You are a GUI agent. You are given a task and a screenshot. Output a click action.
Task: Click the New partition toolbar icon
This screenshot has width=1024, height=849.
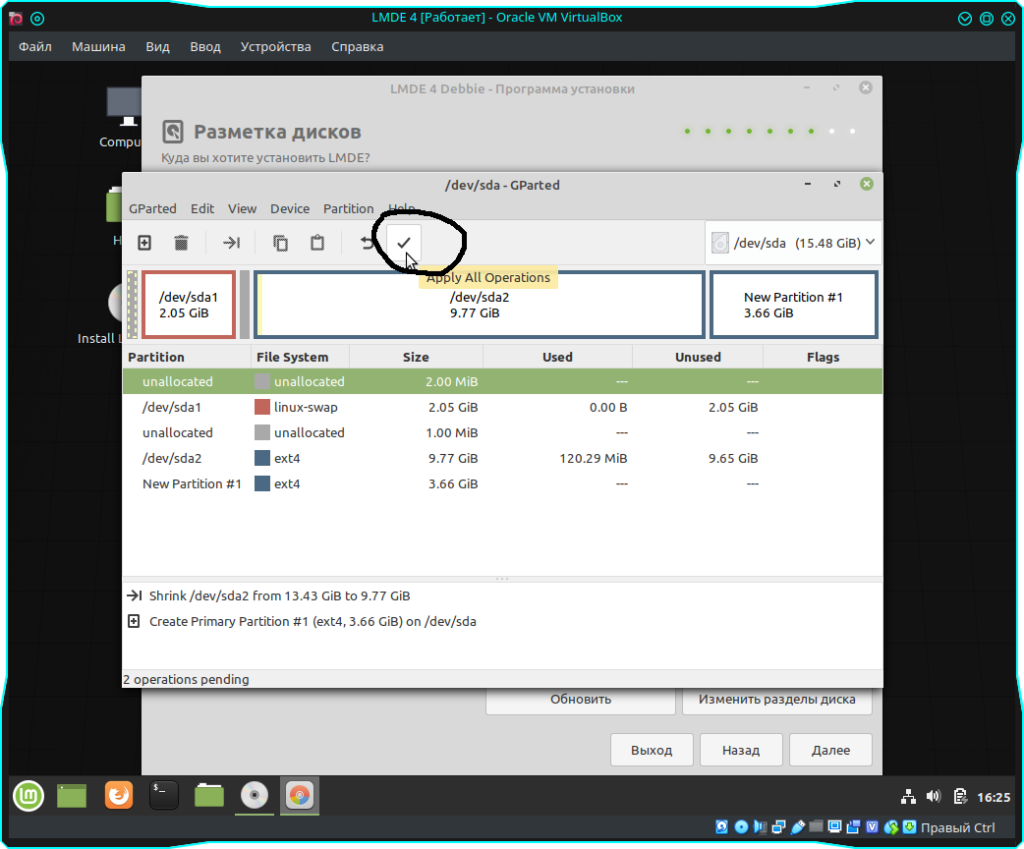(145, 243)
